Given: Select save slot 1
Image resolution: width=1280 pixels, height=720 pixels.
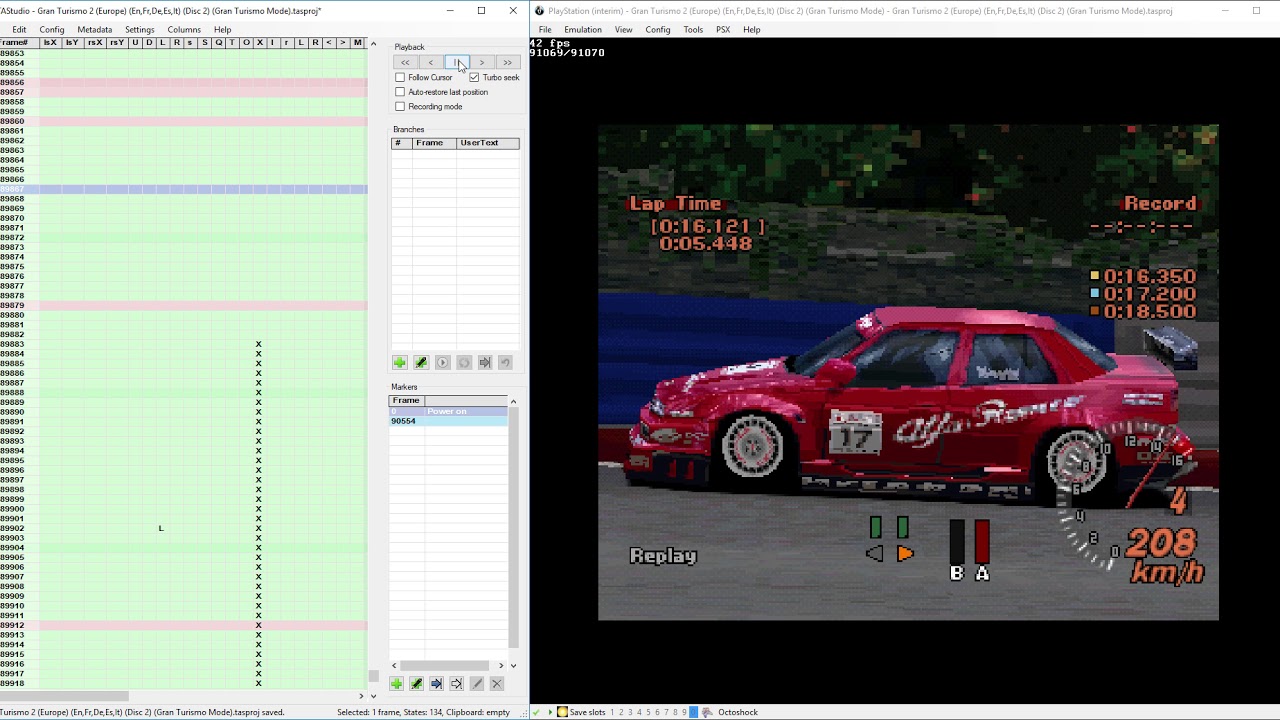Looking at the screenshot, I should 613,712.
